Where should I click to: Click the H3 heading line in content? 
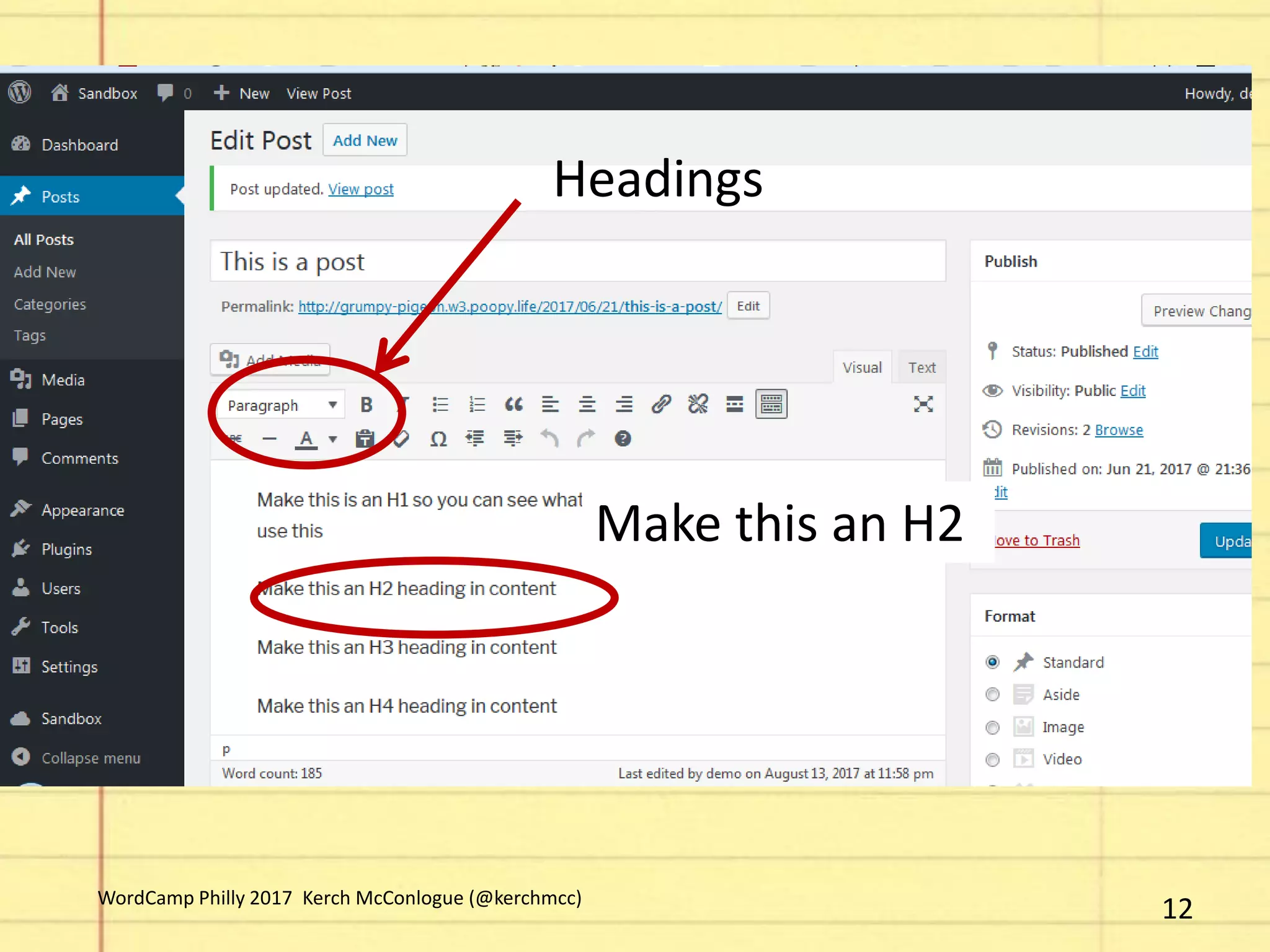[407, 647]
